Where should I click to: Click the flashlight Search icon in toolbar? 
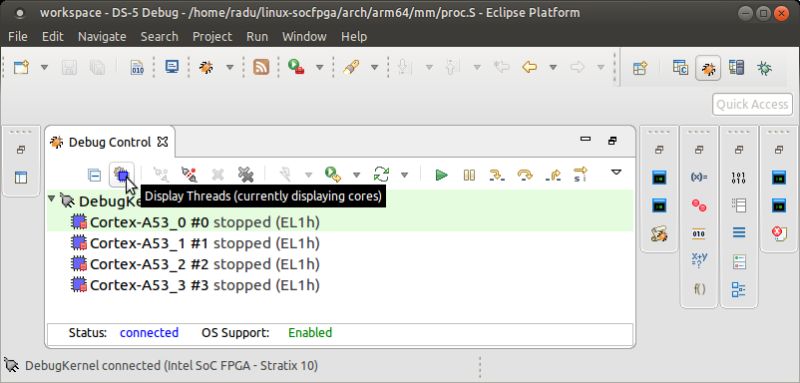tap(351, 67)
